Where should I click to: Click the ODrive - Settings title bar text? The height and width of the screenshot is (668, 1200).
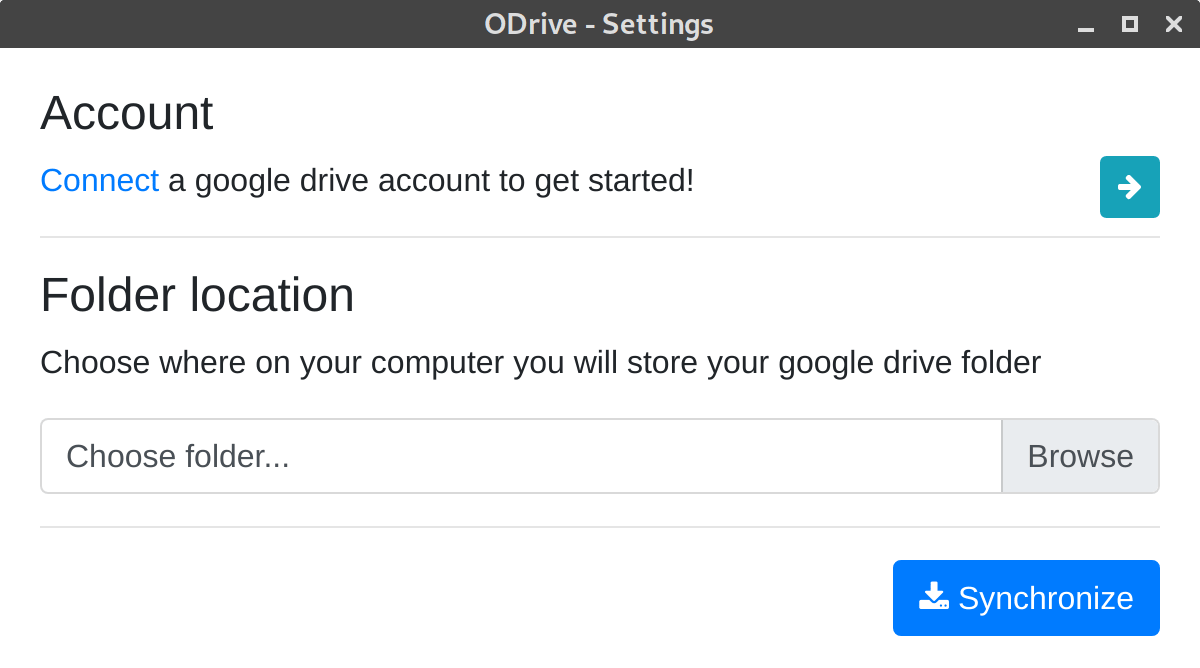(x=599, y=24)
